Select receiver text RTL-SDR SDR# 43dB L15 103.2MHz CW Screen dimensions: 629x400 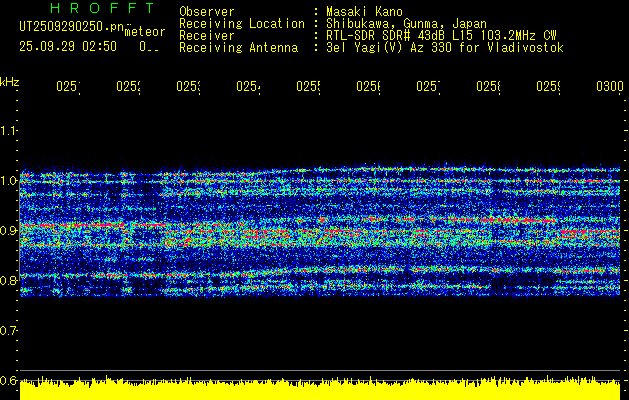pos(441,36)
